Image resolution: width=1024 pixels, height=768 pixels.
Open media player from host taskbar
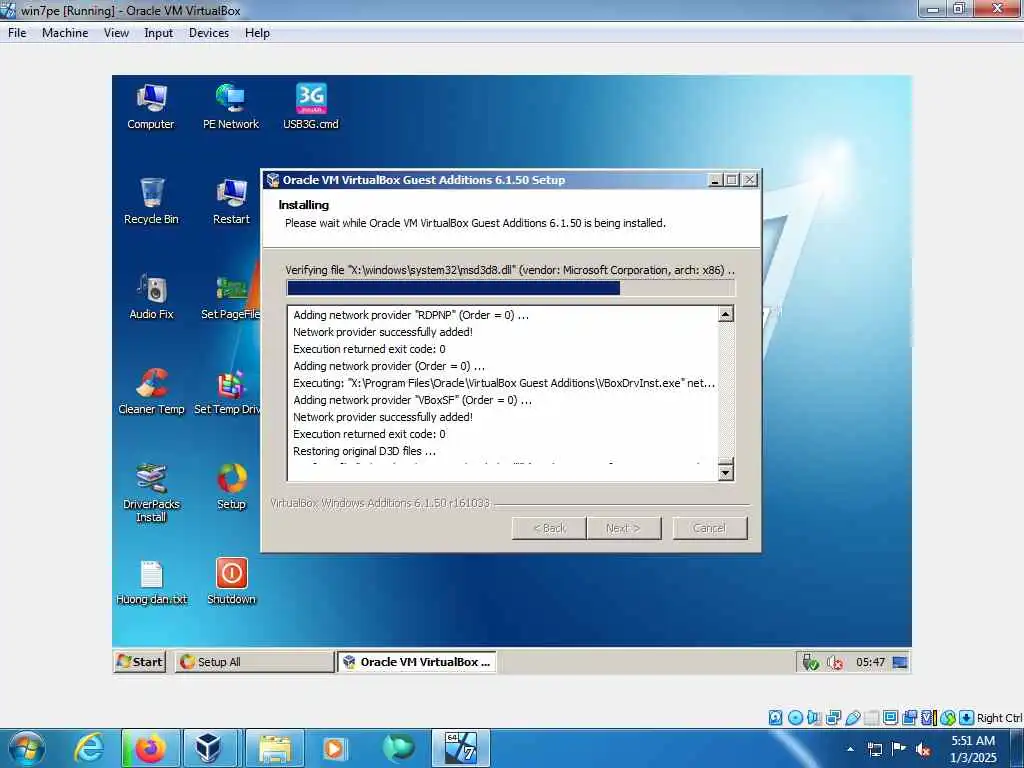point(335,748)
